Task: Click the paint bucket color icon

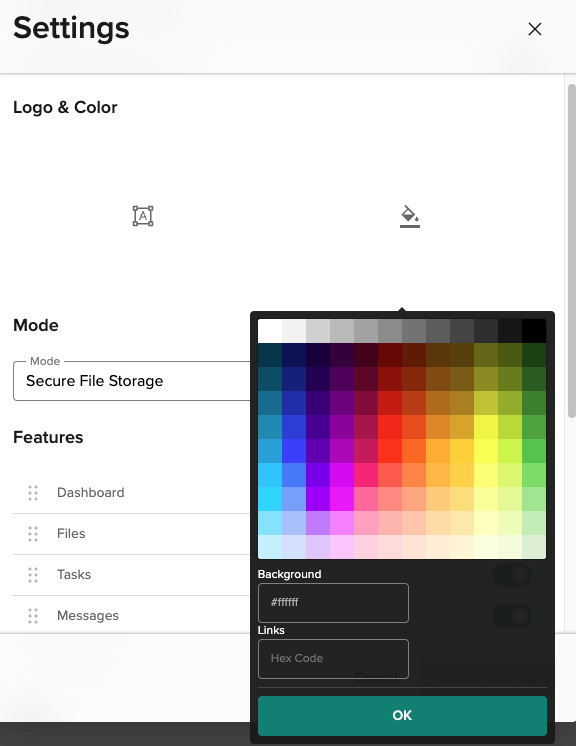Action: tap(410, 216)
